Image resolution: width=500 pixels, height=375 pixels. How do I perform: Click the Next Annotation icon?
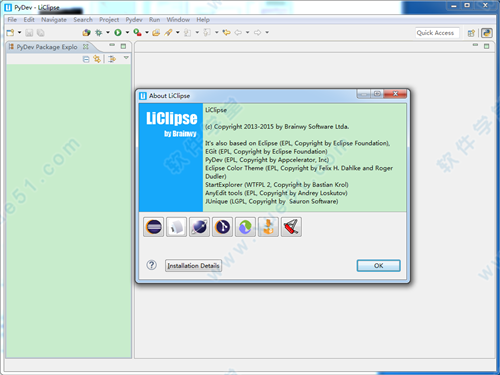pos(188,32)
